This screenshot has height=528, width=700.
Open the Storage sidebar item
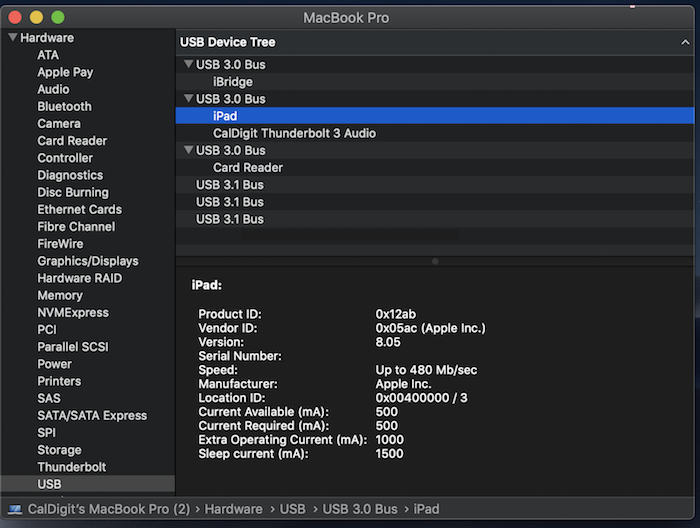tap(59, 450)
